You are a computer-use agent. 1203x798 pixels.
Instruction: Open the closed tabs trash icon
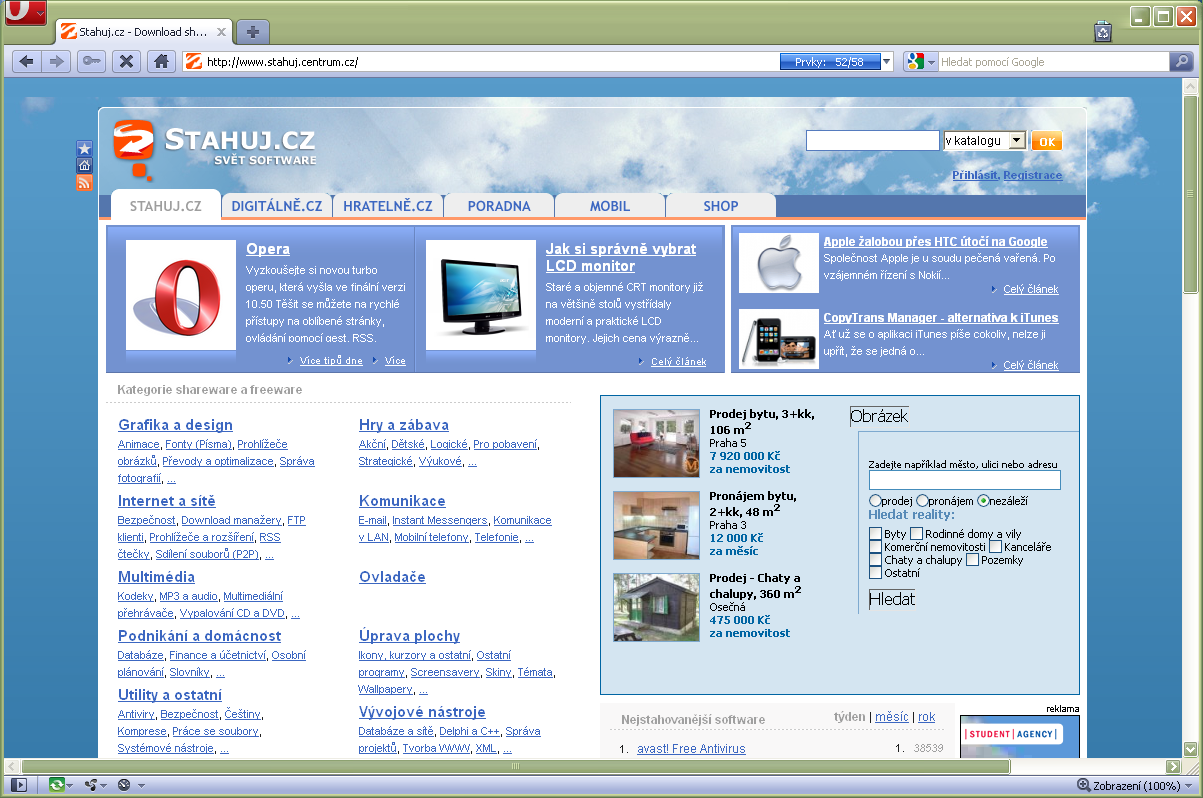(1103, 32)
